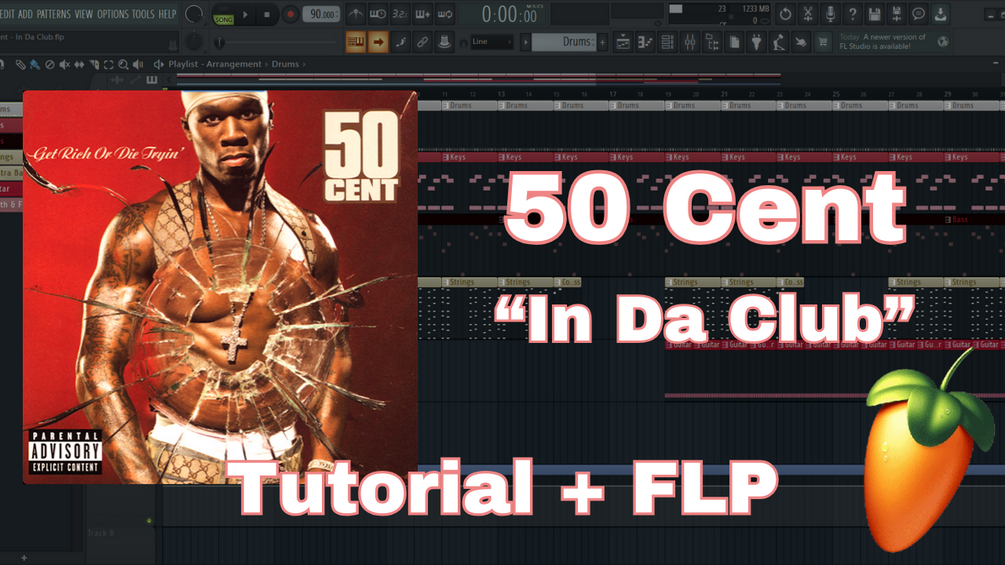Click the download tray icon

940,13
